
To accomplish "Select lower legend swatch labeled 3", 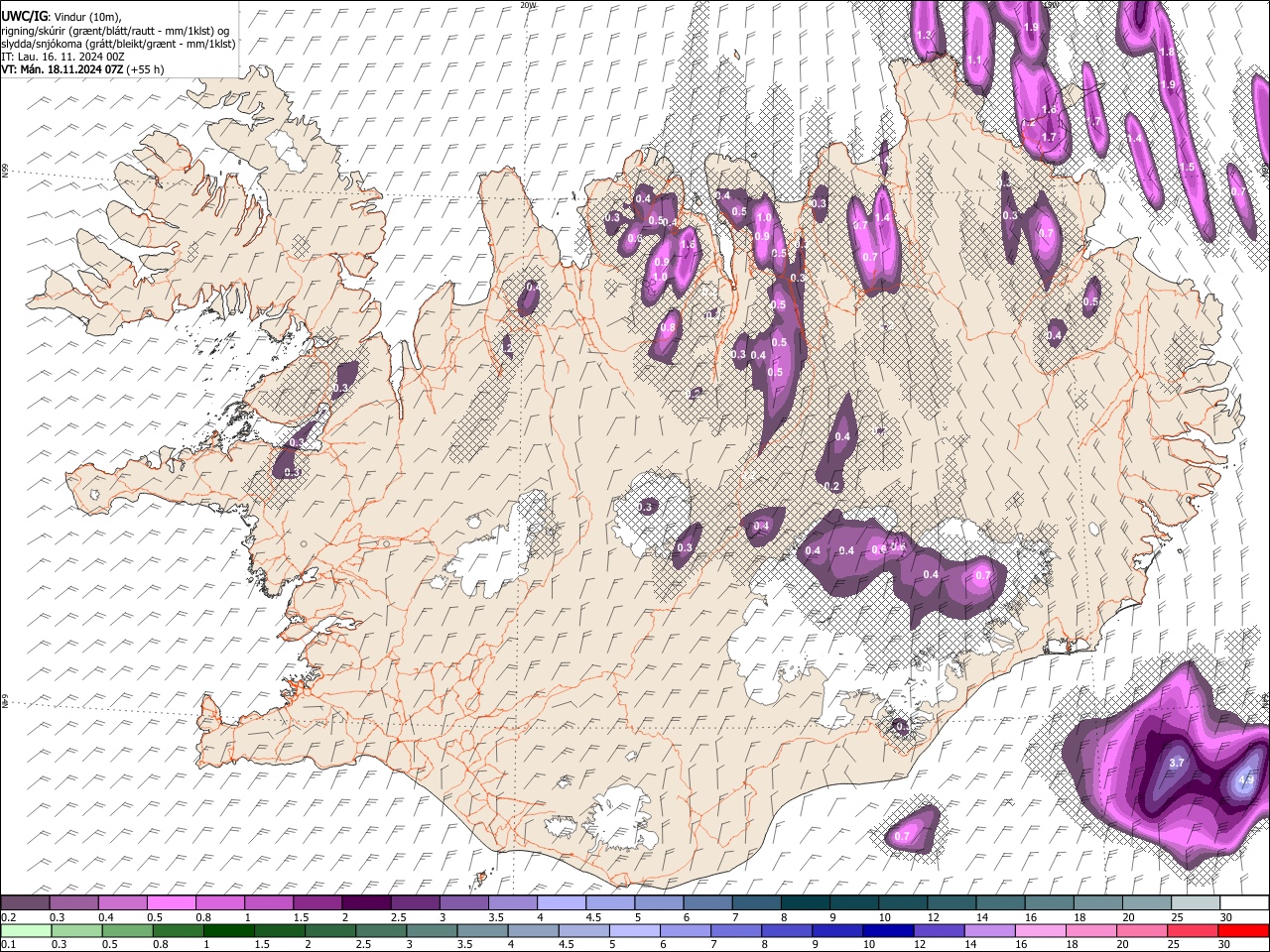I will point(432,930).
